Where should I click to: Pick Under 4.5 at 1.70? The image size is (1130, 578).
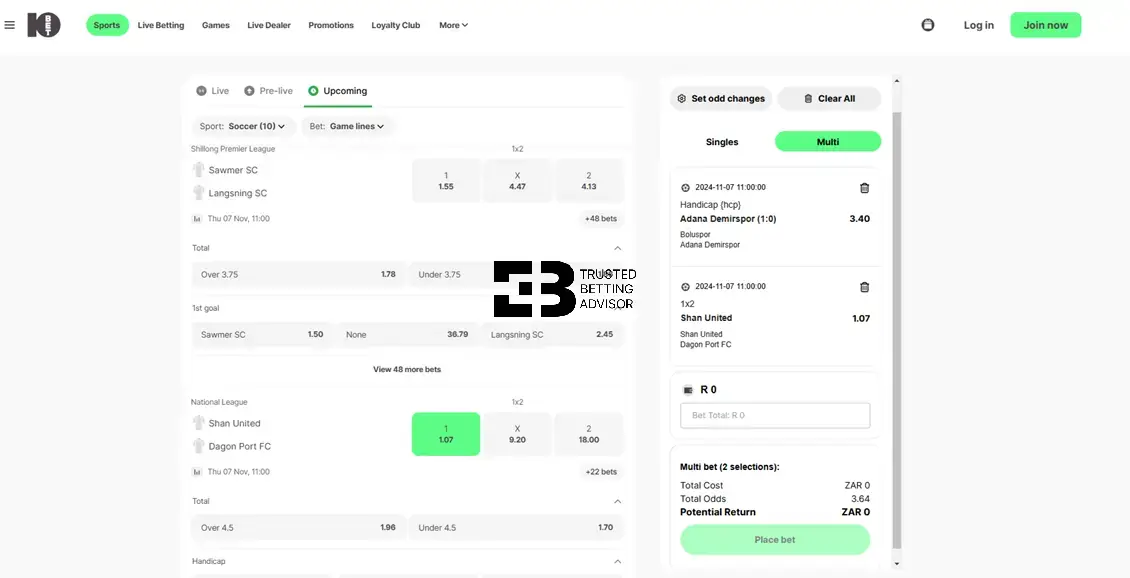pyautogui.click(x=516, y=528)
